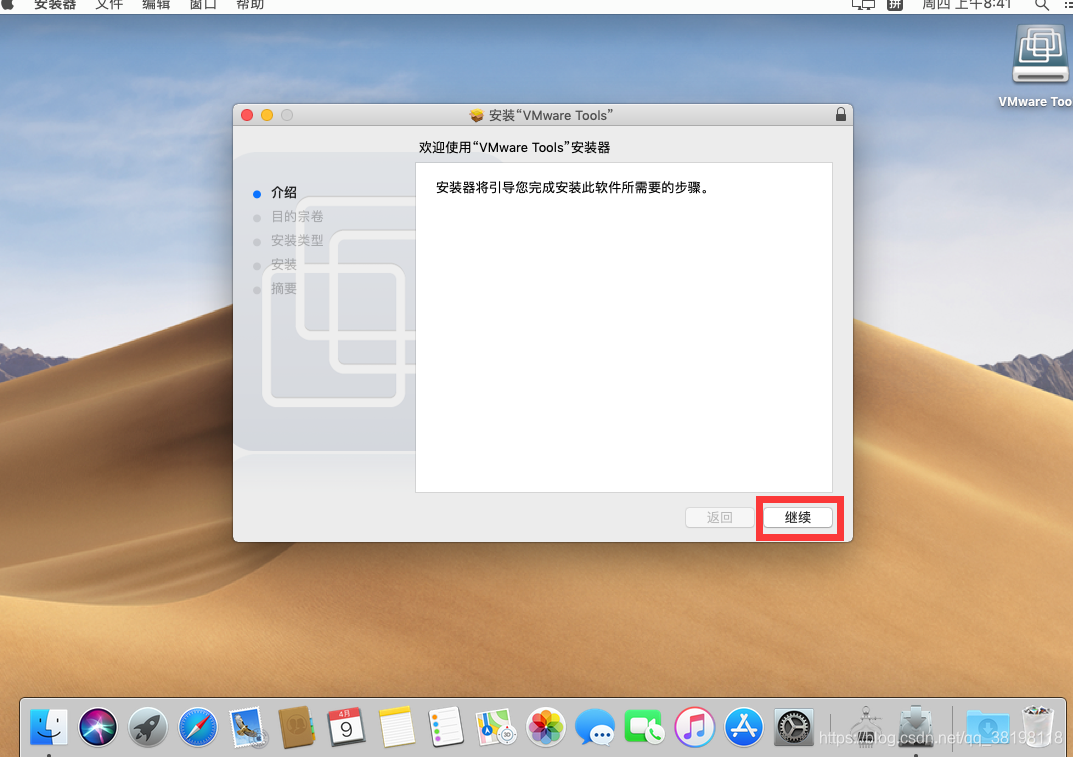This screenshot has width=1073, height=757.
Task: Click the installer welcome message text
Action: (573, 188)
